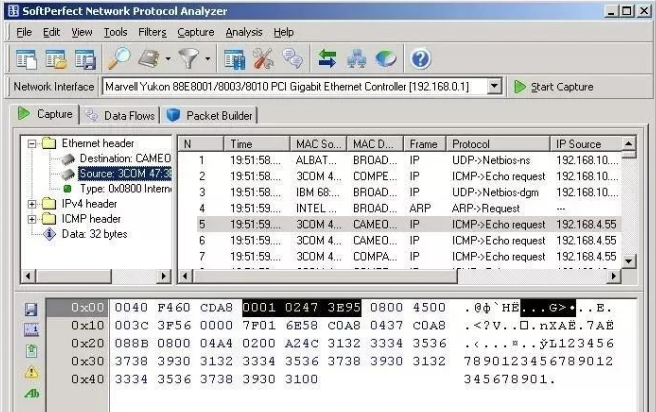Select packet 7 with COMPA destination

400,256
